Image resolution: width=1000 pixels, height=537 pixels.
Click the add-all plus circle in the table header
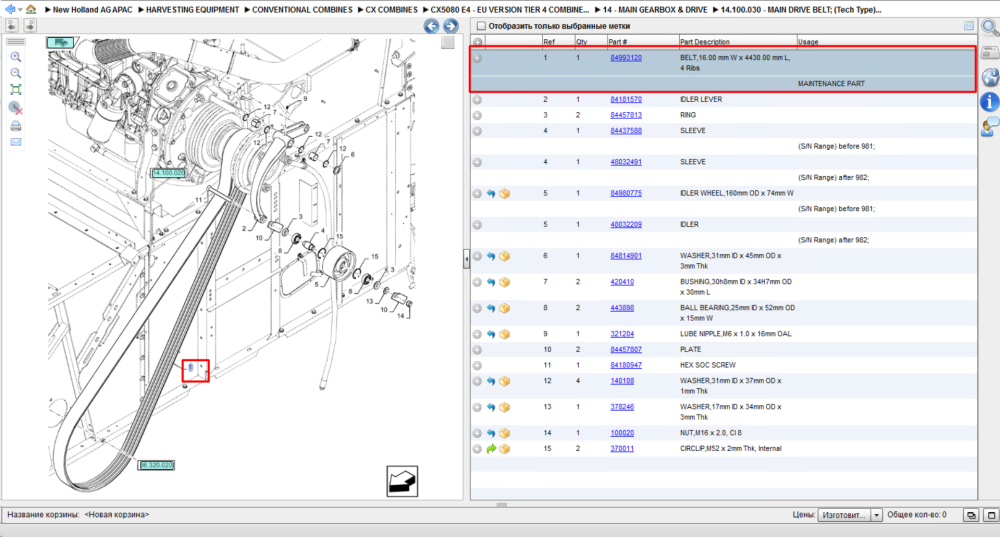[477, 42]
